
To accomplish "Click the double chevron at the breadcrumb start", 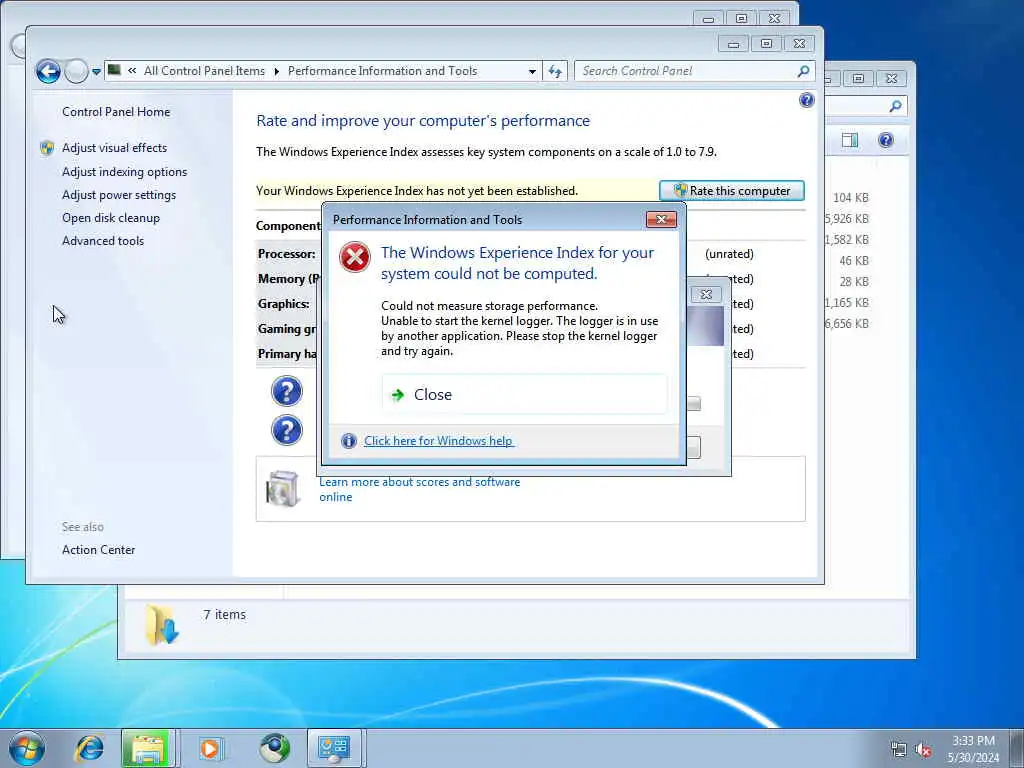I will [132, 71].
